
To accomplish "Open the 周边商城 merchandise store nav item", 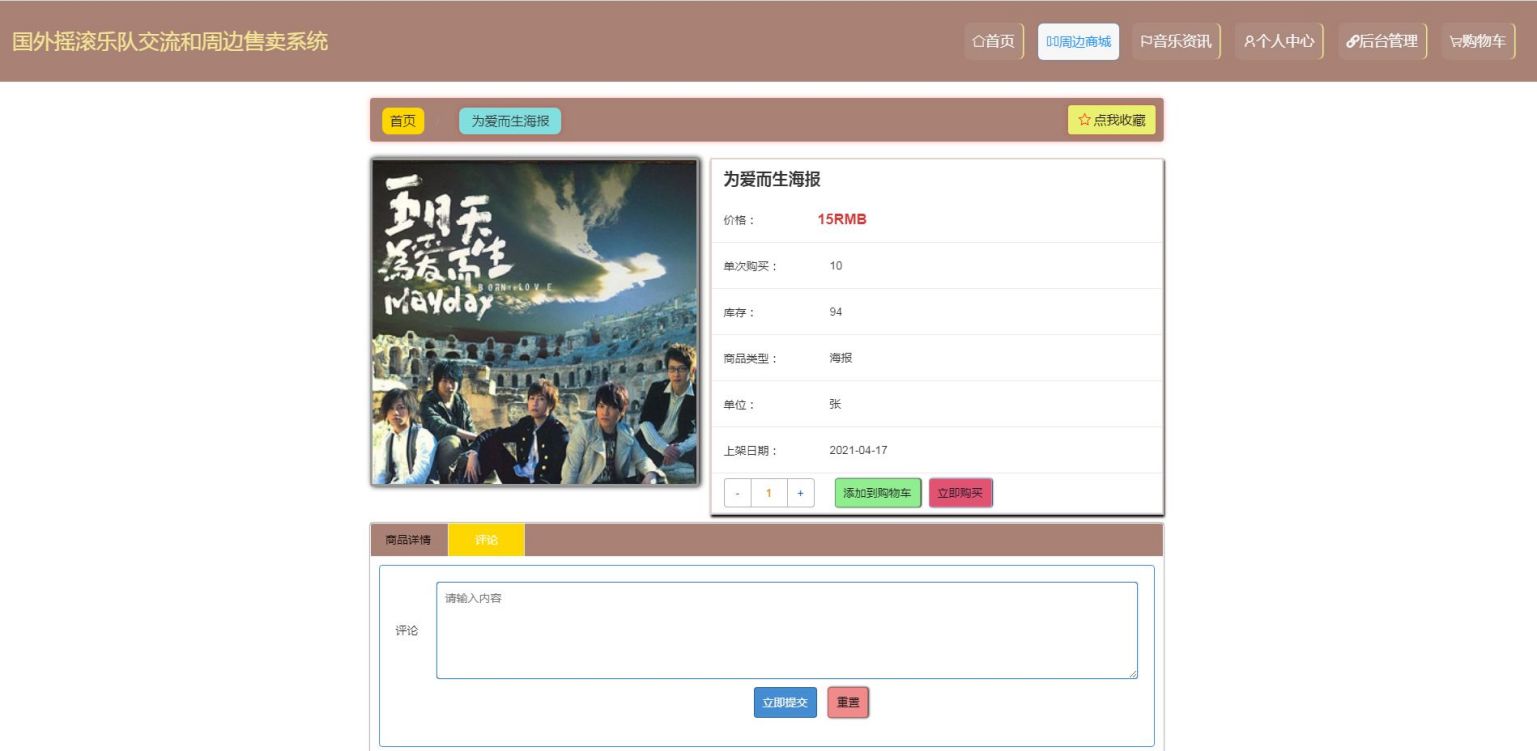I will (1078, 41).
